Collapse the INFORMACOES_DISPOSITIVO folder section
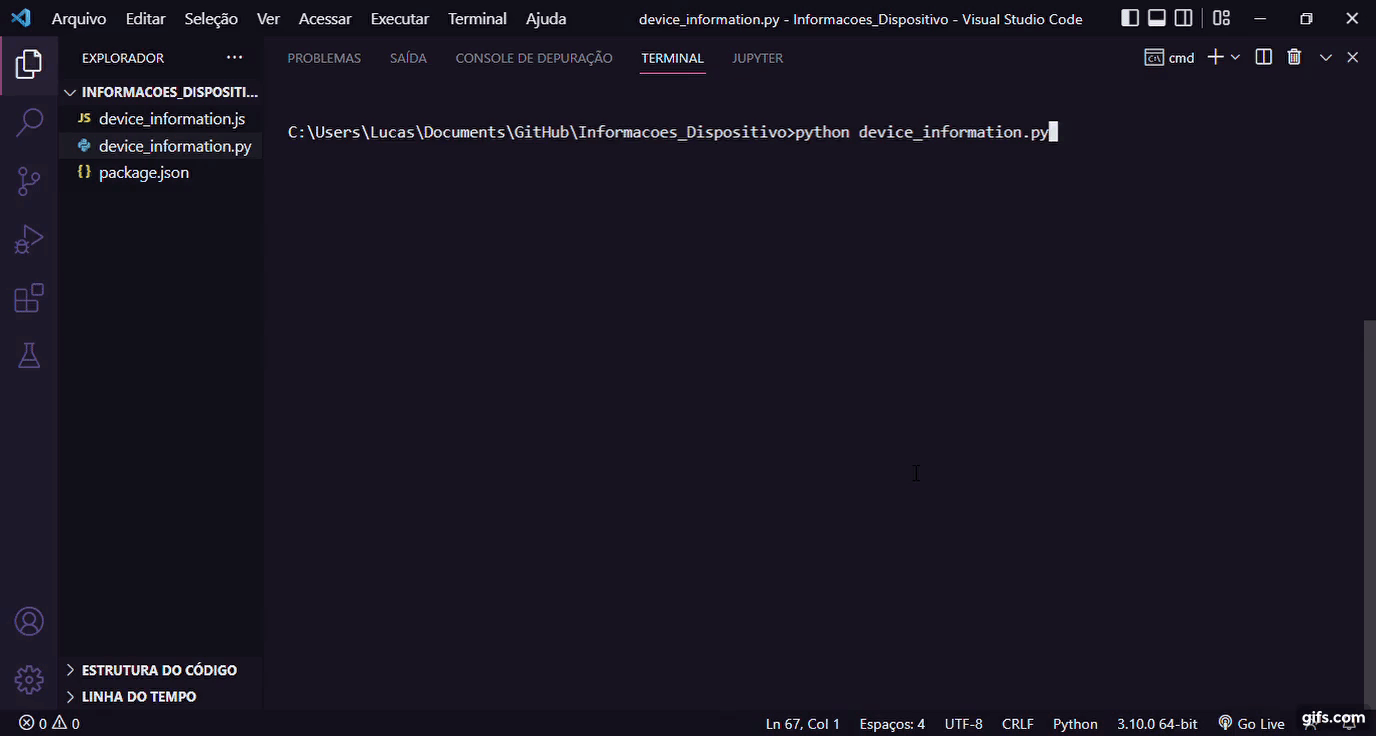Screen dimensions: 1376x736 pos(161,92)
